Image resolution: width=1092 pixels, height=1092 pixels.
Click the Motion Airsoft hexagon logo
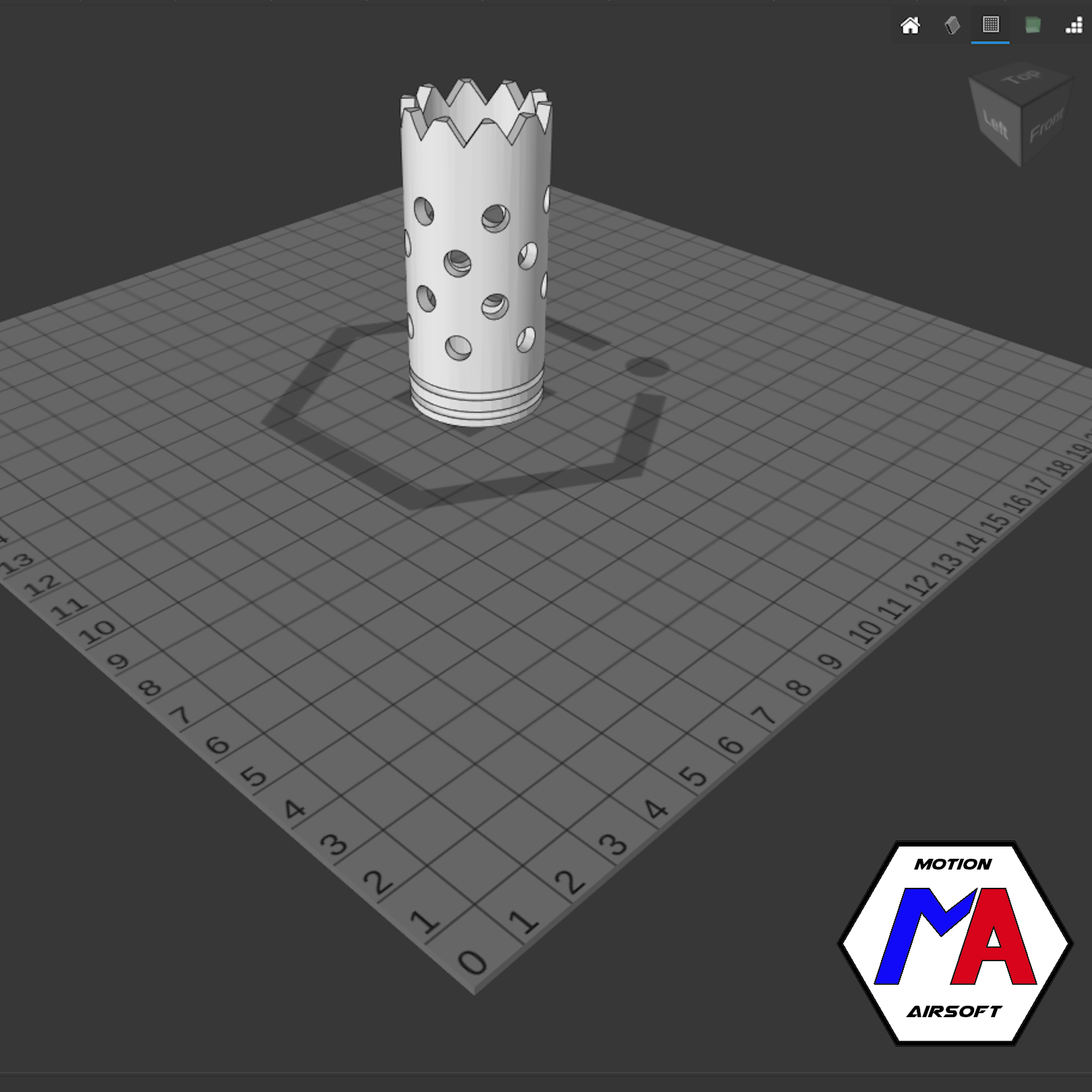pyautogui.click(x=954, y=943)
